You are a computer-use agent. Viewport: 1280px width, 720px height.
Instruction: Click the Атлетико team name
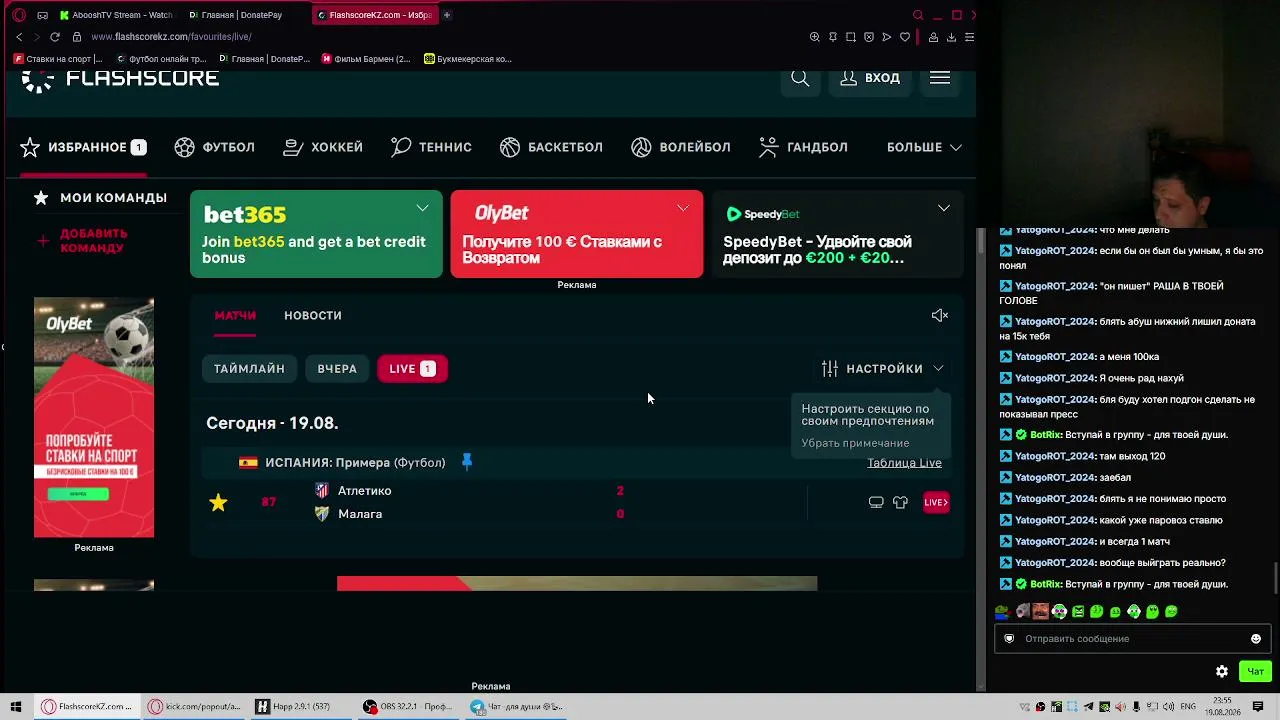pos(364,491)
